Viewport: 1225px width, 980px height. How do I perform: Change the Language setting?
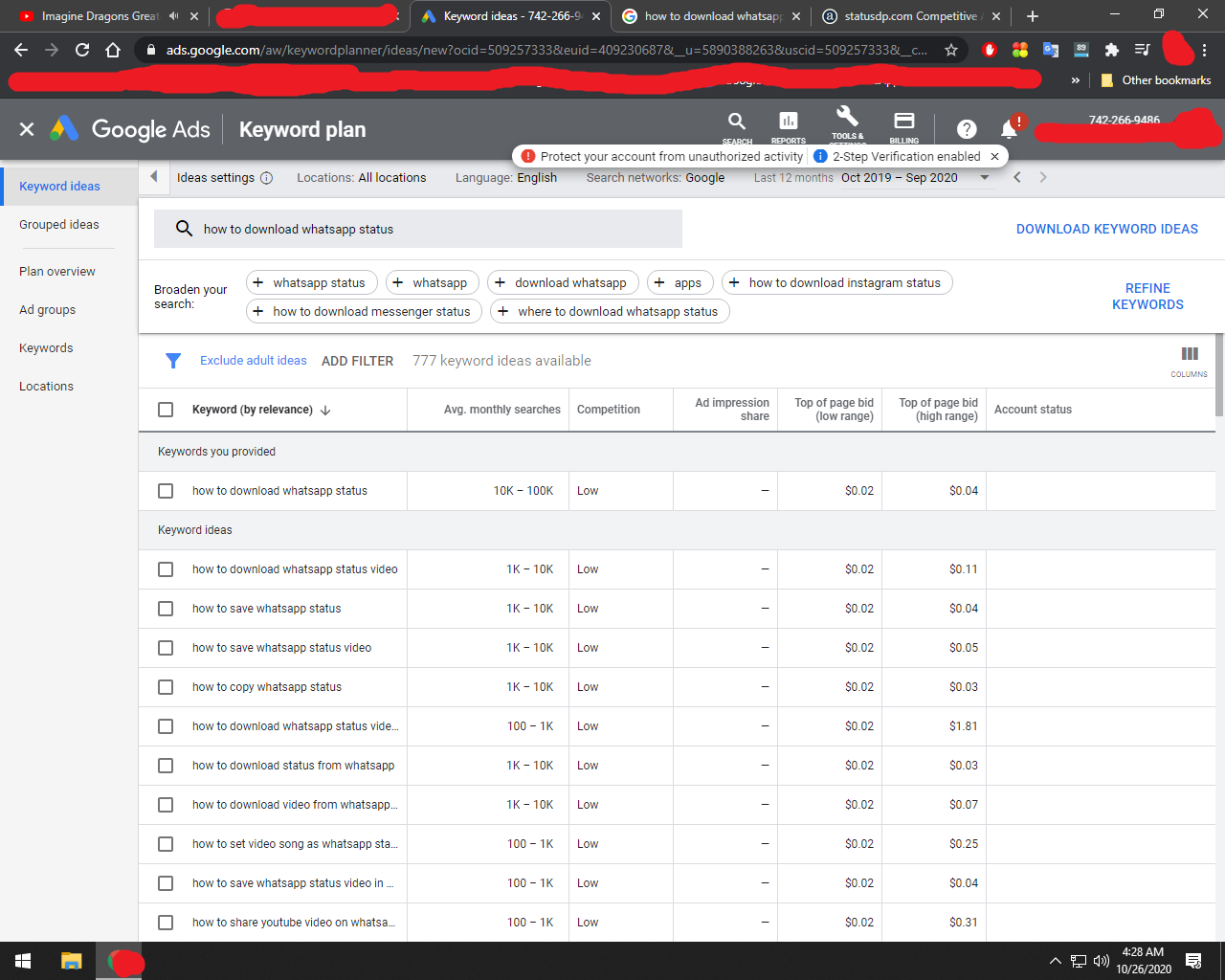[506, 177]
